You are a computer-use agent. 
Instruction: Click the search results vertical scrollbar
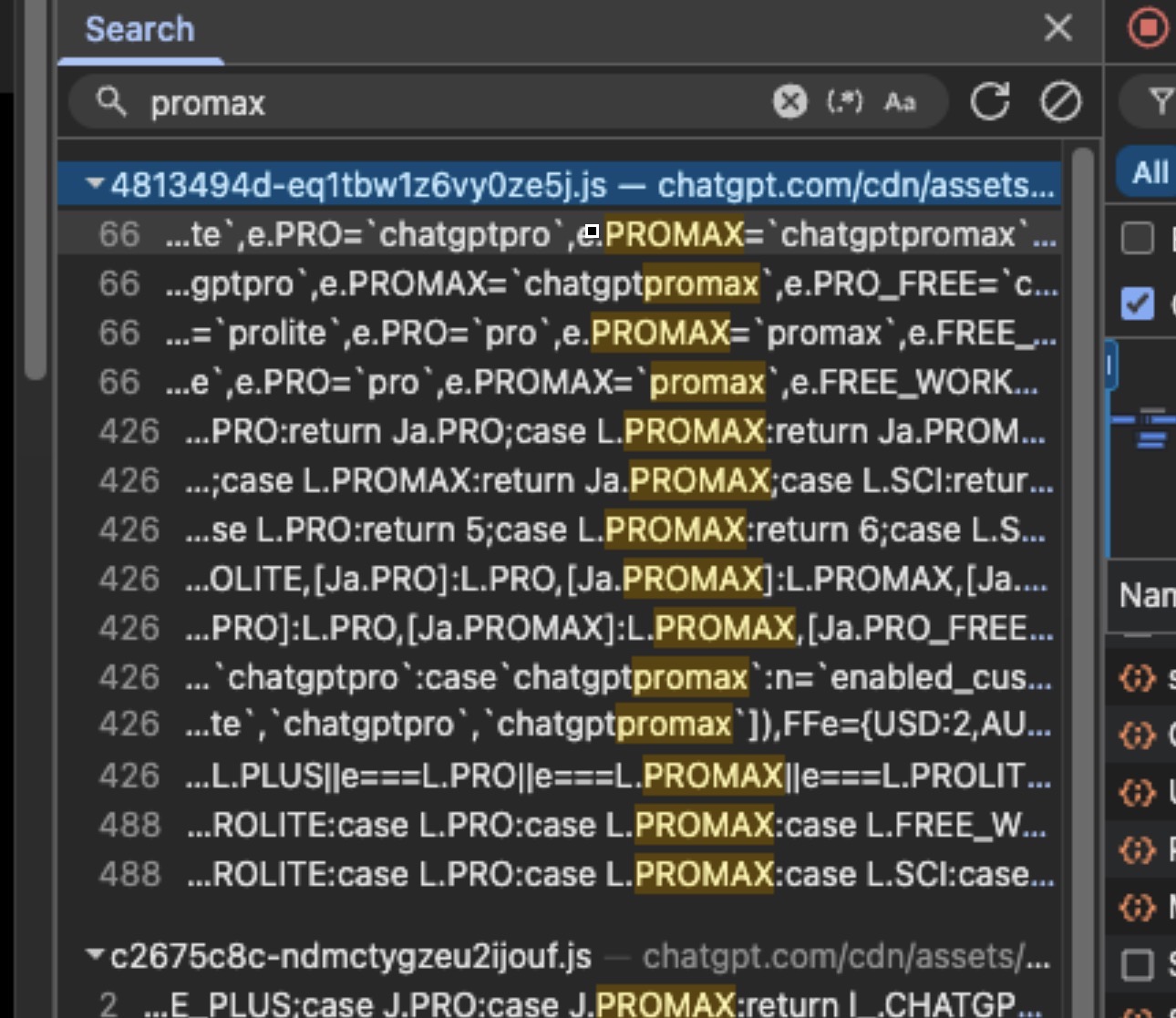click(1083, 565)
